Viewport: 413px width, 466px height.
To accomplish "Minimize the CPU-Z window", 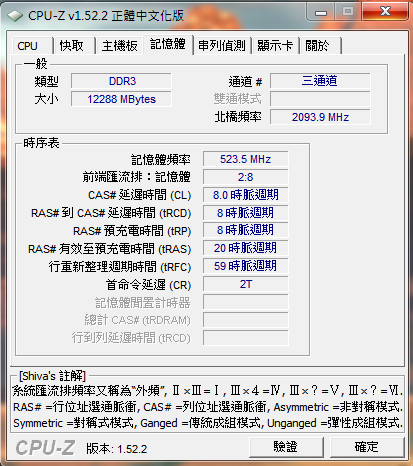I will pyautogui.click(x=321, y=13).
